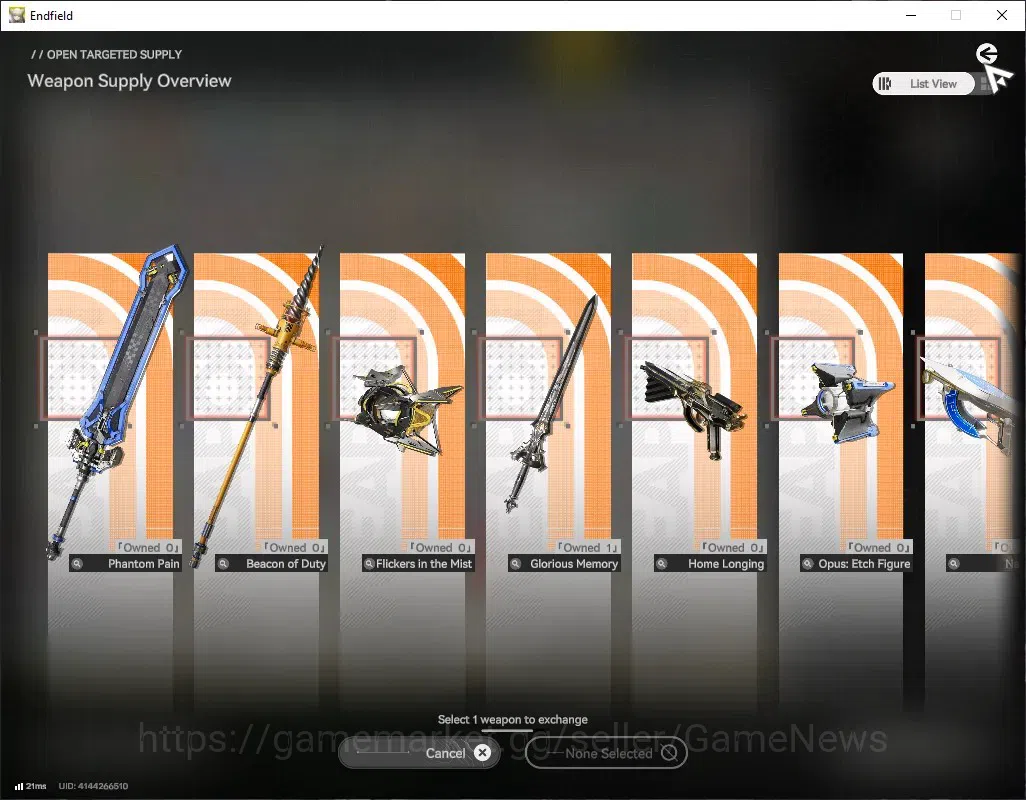The width and height of the screenshot is (1026, 800).
Task: Toggle the grid view icon beside List View
Action: [x=985, y=84]
